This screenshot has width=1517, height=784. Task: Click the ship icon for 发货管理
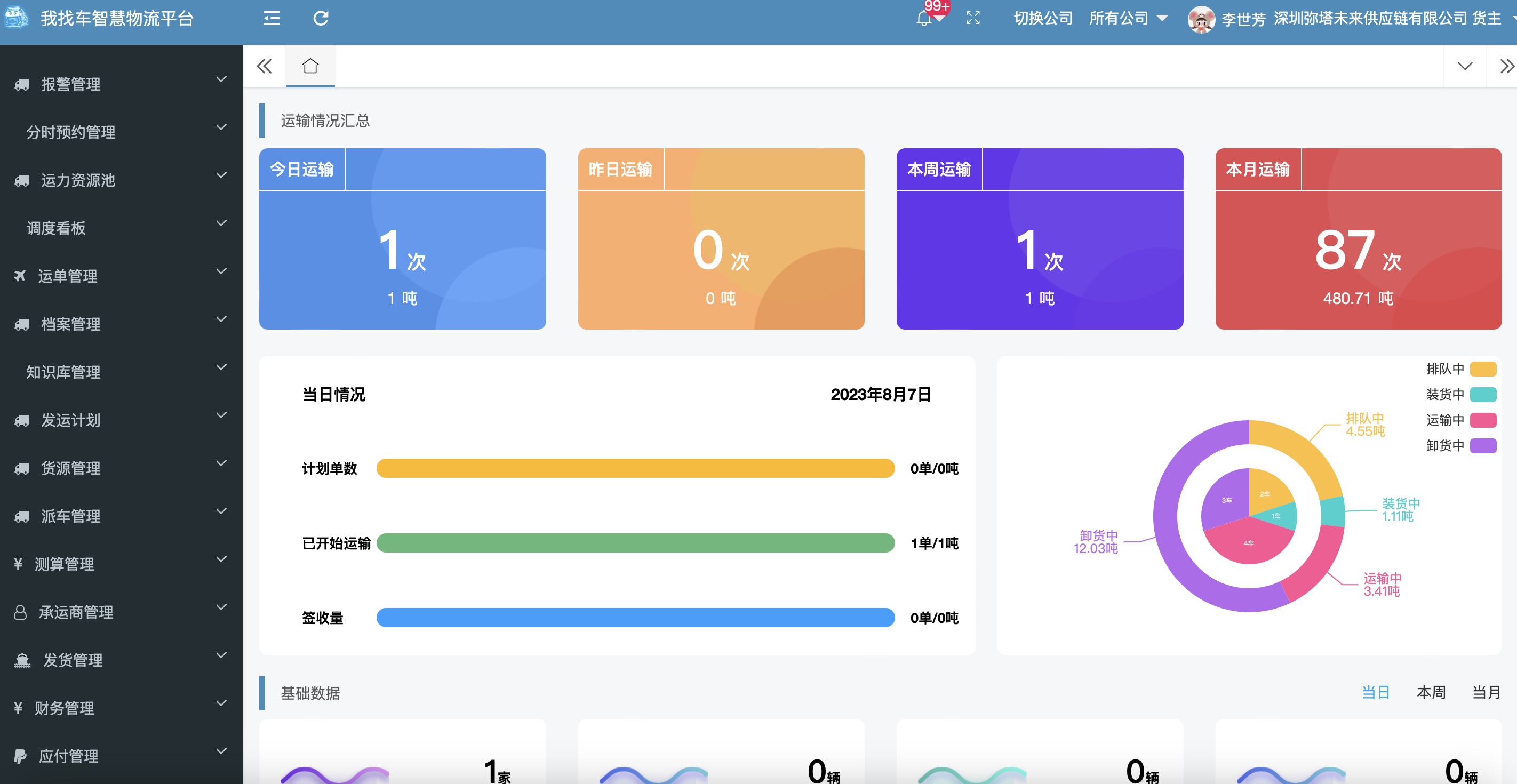click(x=22, y=660)
